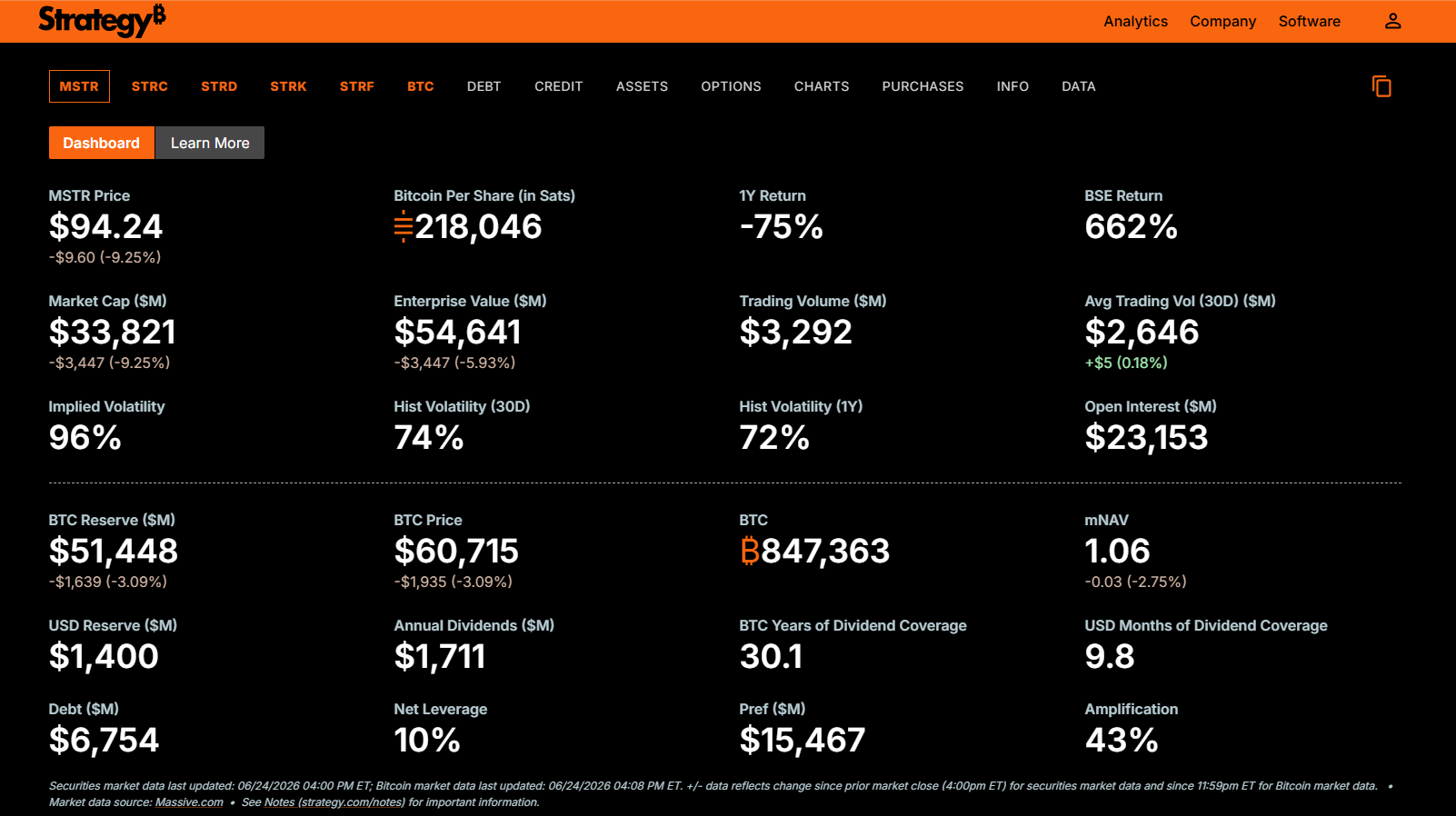
Task: Switch to the STRC tab
Action: pyautogui.click(x=150, y=86)
